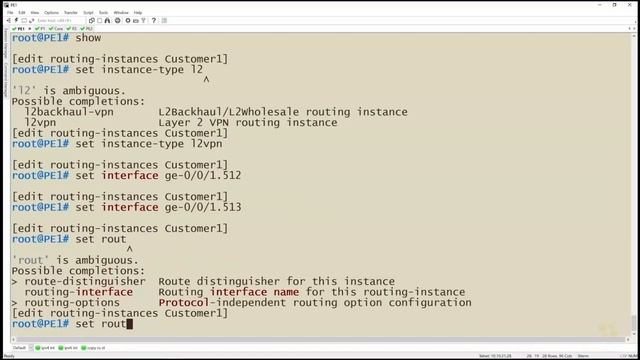640x360 pixels.
Task: Open the Tools menu
Action: point(104,13)
